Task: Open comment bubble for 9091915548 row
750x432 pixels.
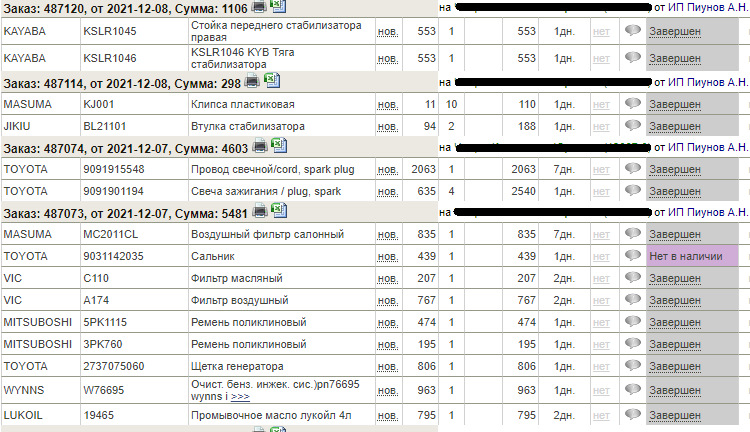Action: point(632,168)
